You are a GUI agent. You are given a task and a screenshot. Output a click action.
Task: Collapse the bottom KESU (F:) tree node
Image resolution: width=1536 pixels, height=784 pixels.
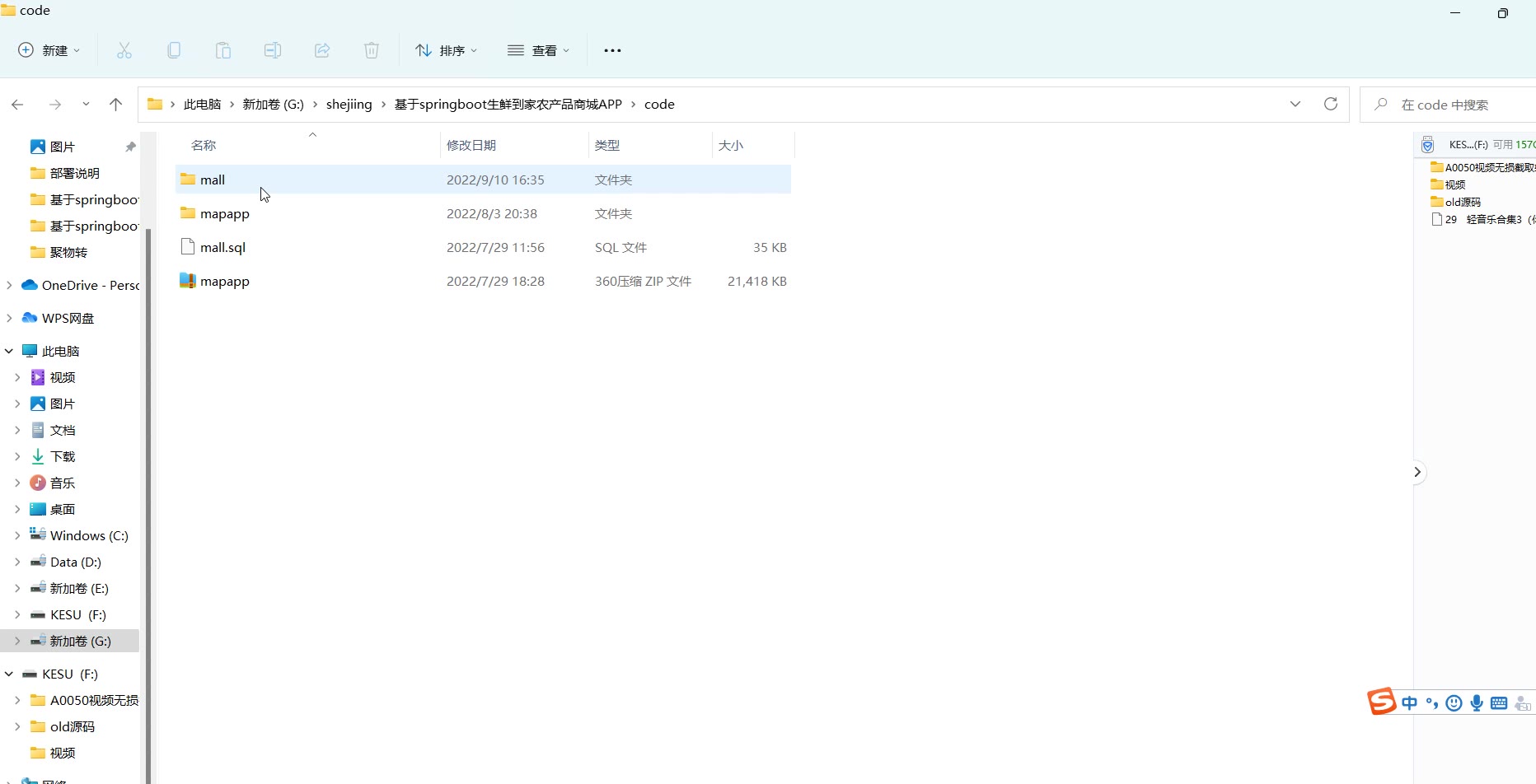point(9,674)
